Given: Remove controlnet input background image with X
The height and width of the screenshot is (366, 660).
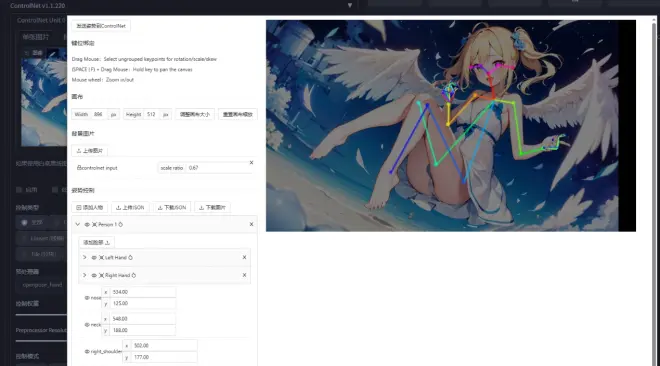Looking at the screenshot, I should [251, 162].
